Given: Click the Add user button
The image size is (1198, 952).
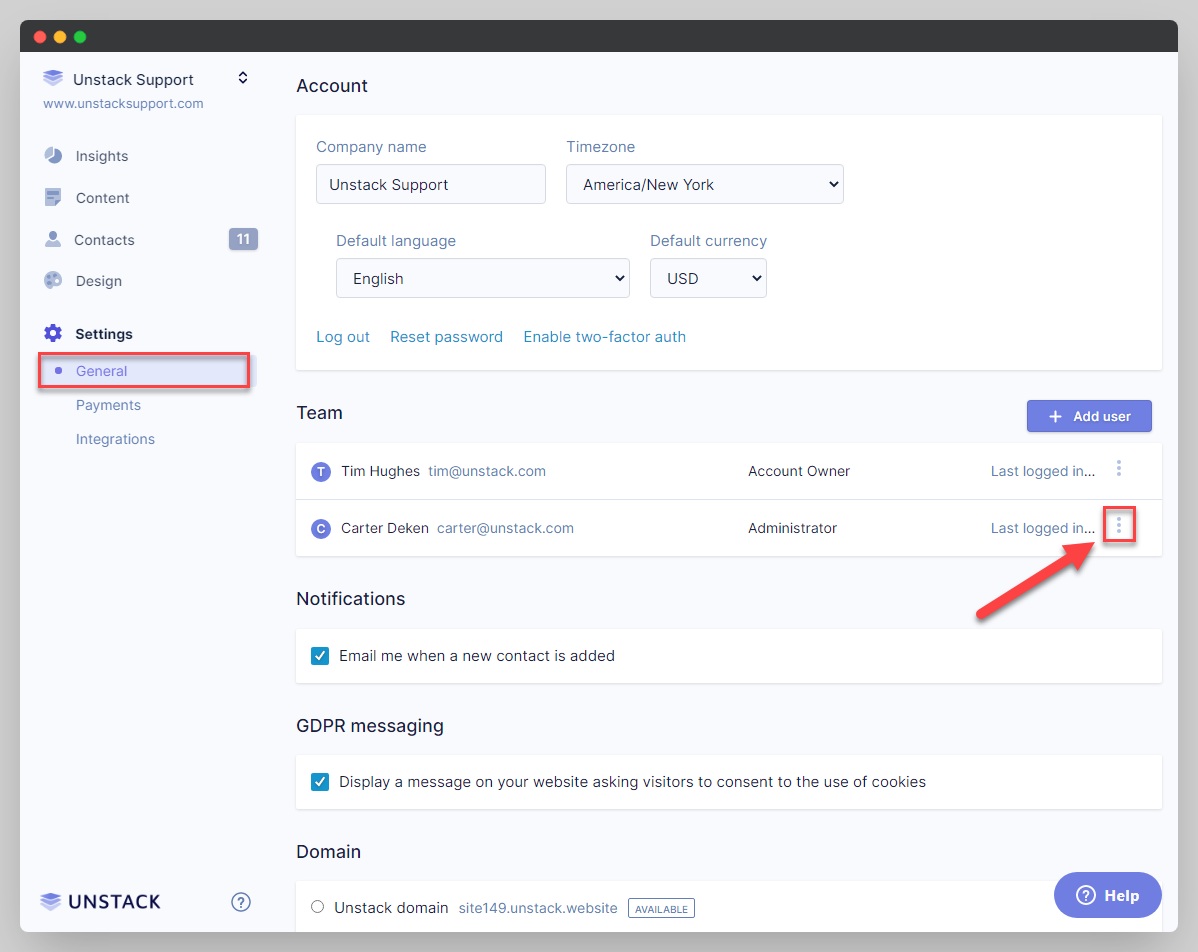Looking at the screenshot, I should coord(1089,416).
